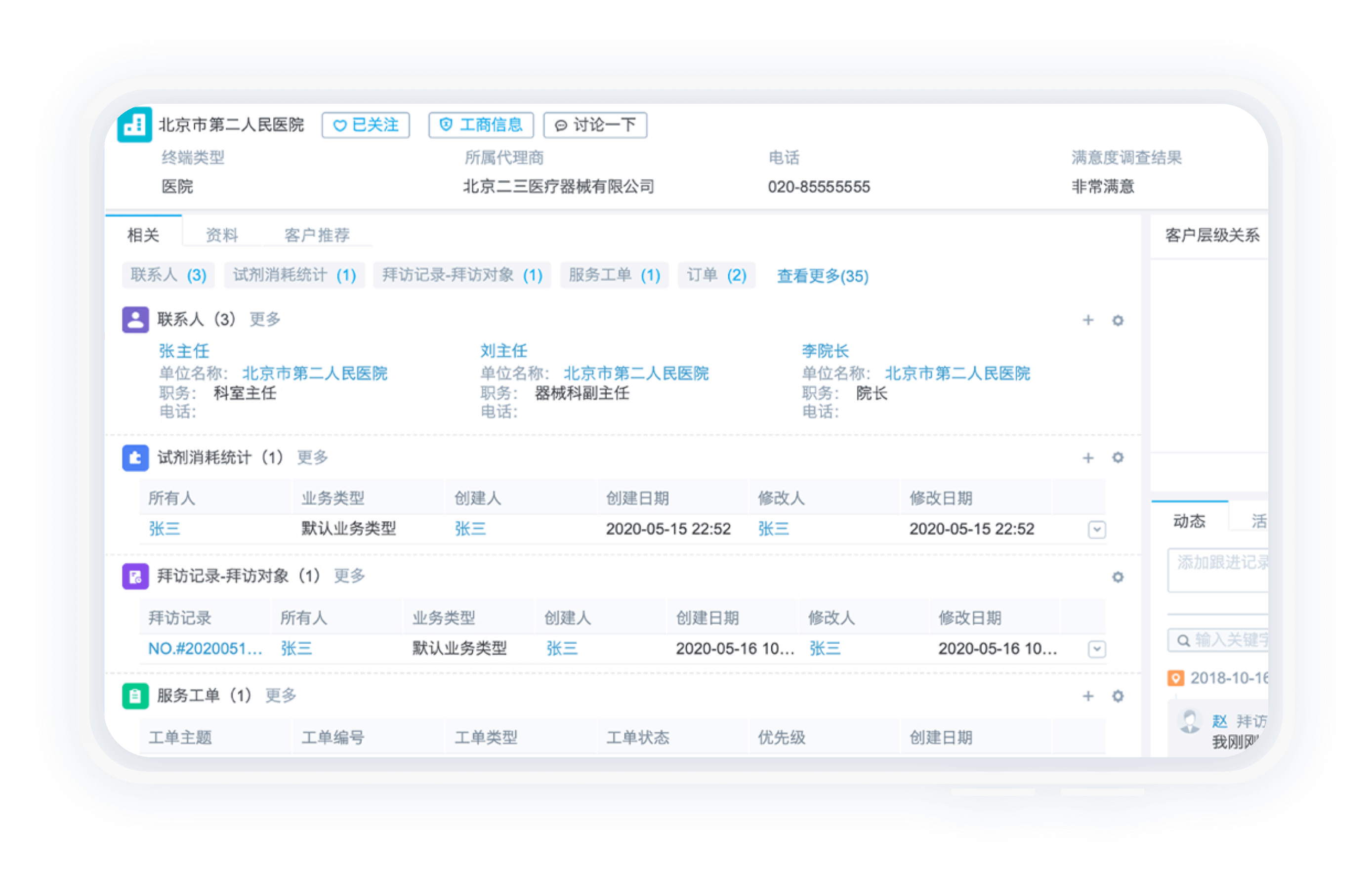
Task: Expand row dropdown in visit records table
Action: [x=1096, y=649]
